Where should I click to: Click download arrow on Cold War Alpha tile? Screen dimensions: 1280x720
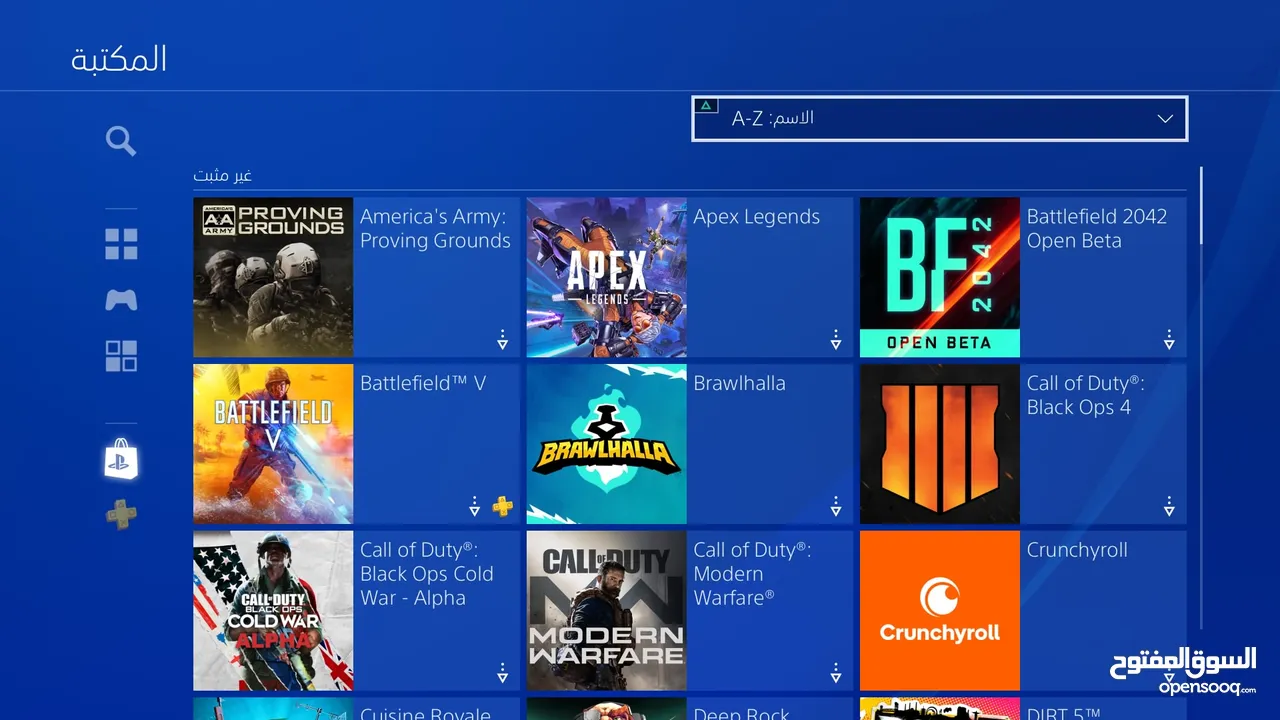pyautogui.click(x=502, y=673)
